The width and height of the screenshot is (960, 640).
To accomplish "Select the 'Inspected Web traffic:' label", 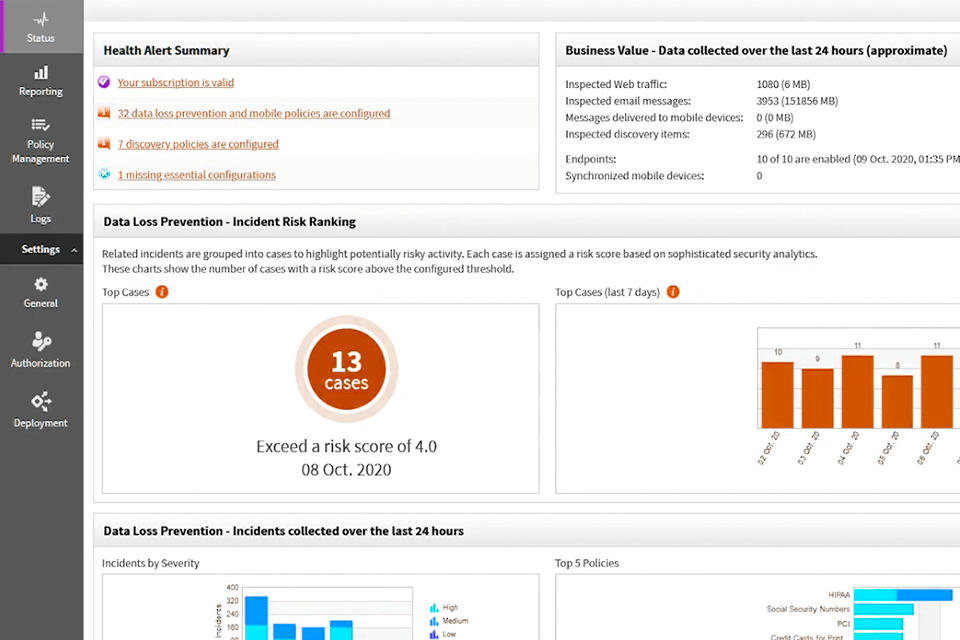I will coord(616,85).
